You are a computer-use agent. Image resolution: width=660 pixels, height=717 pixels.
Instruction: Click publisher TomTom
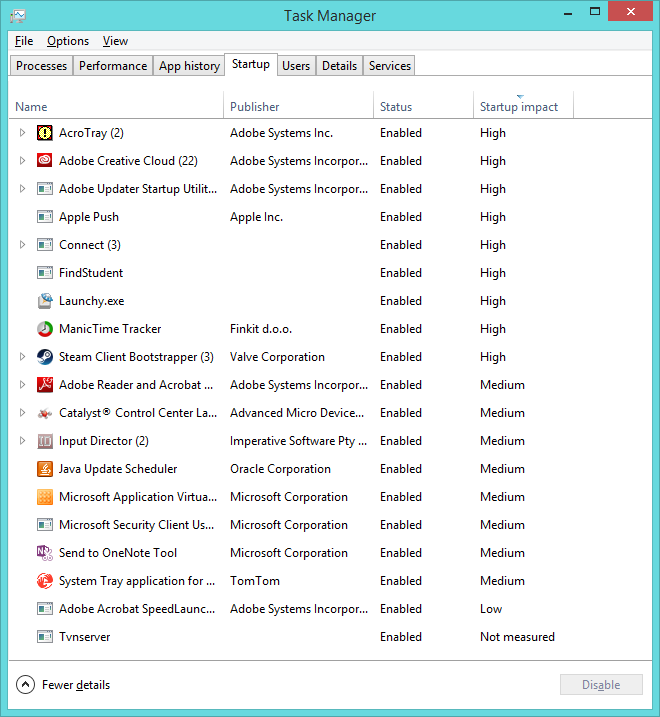[255, 581]
